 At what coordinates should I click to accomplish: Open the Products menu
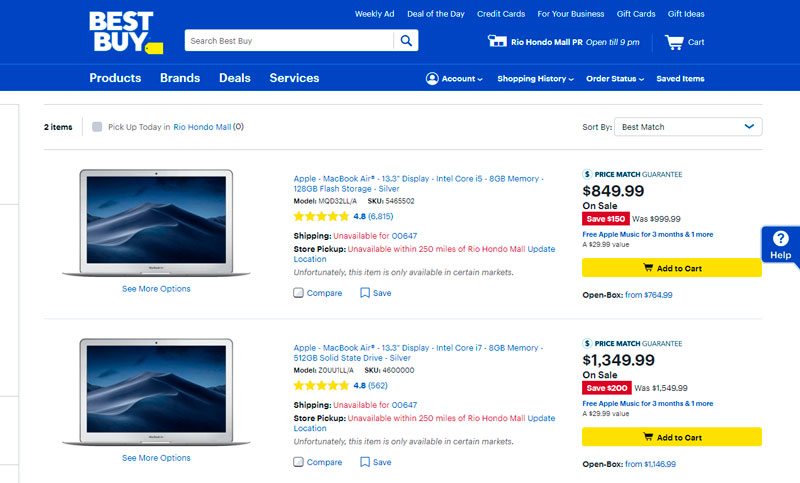click(115, 78)
